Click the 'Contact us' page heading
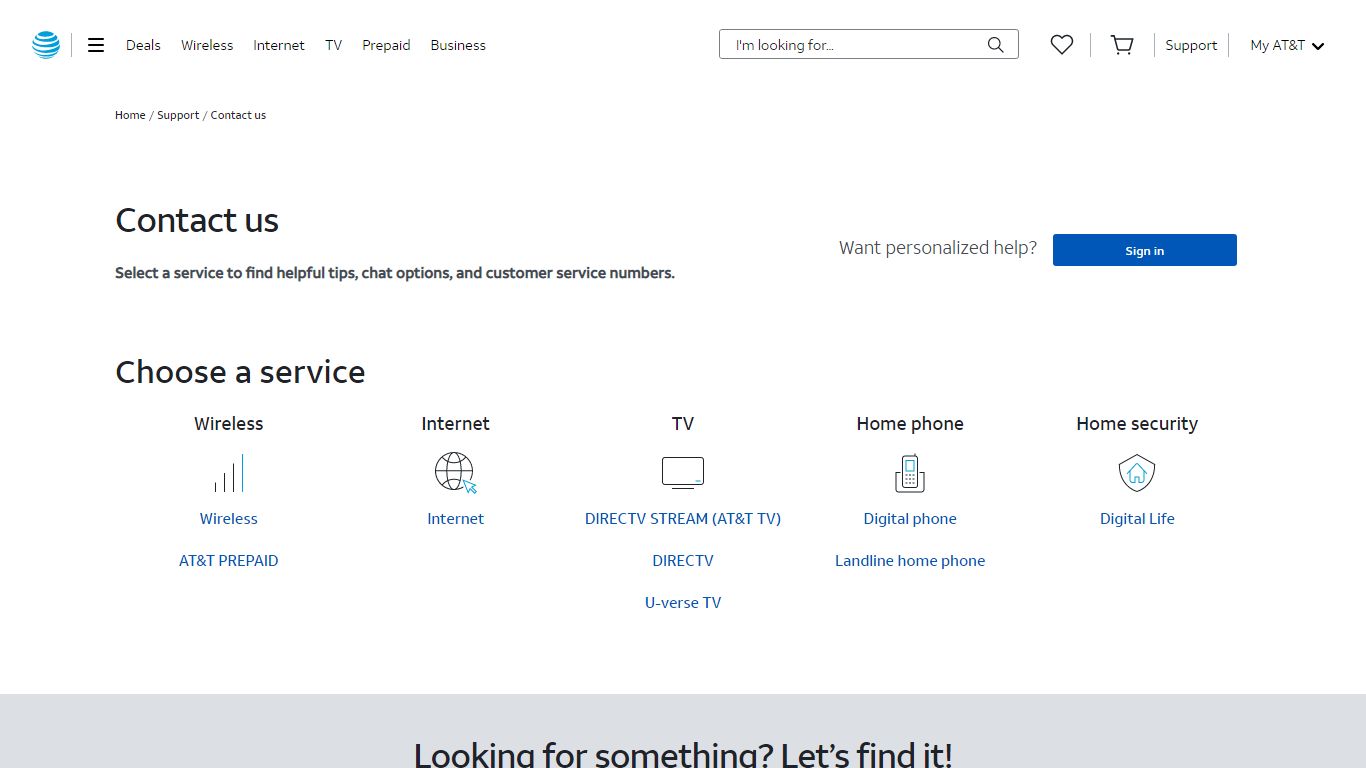 click(197, 220)
